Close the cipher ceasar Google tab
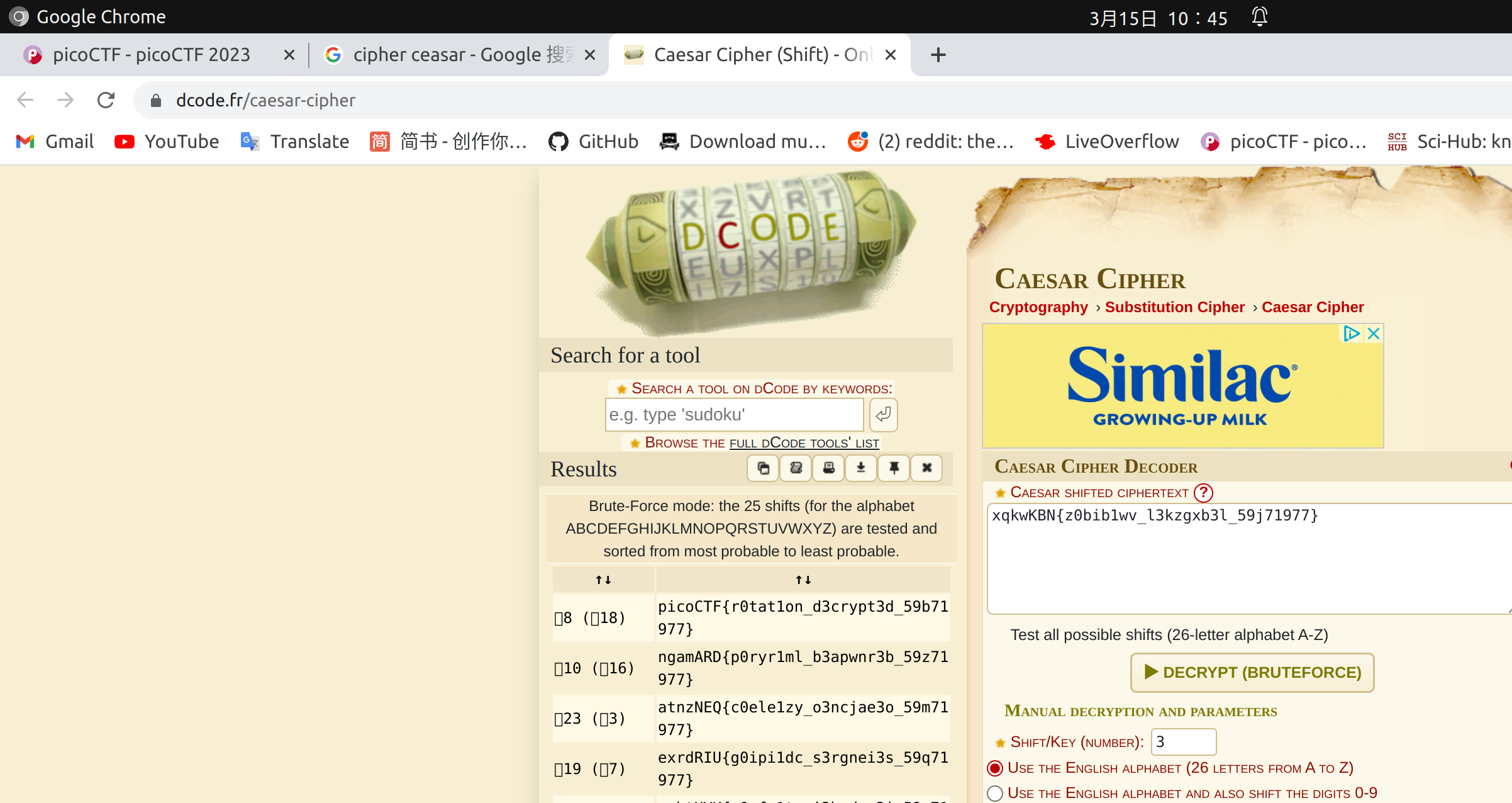1512x803 pixels. click(x=590, y=55)
